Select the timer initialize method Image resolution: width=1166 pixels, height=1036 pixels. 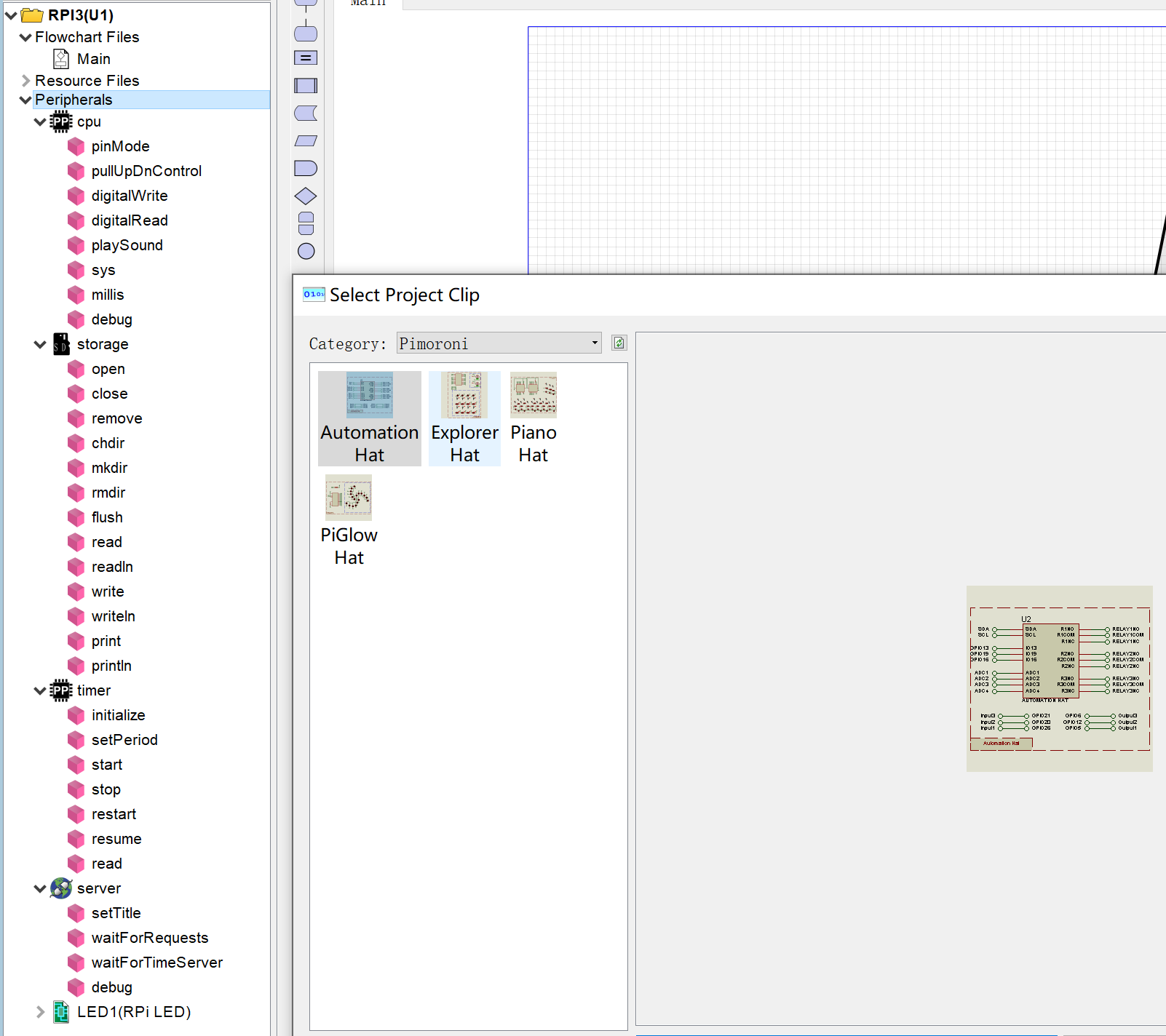click(119, 715)
